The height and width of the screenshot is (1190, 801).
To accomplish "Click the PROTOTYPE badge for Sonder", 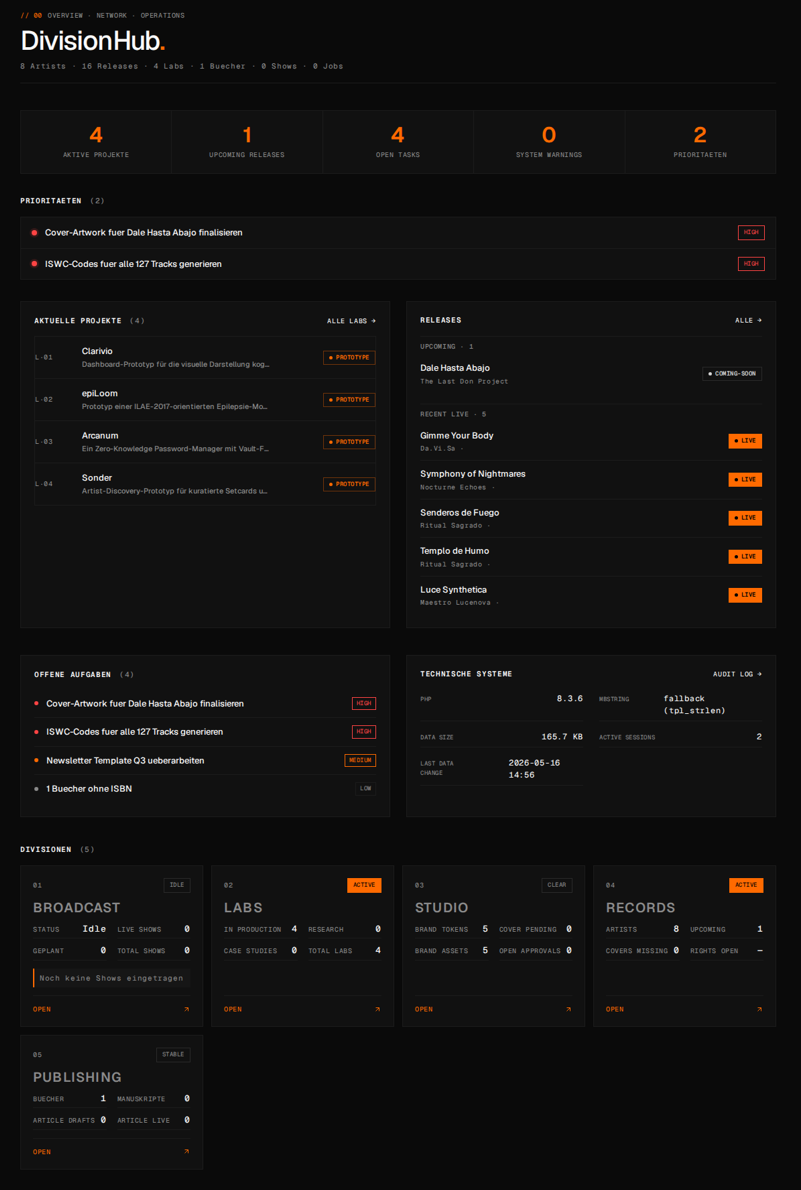I will tap(349, 484).
